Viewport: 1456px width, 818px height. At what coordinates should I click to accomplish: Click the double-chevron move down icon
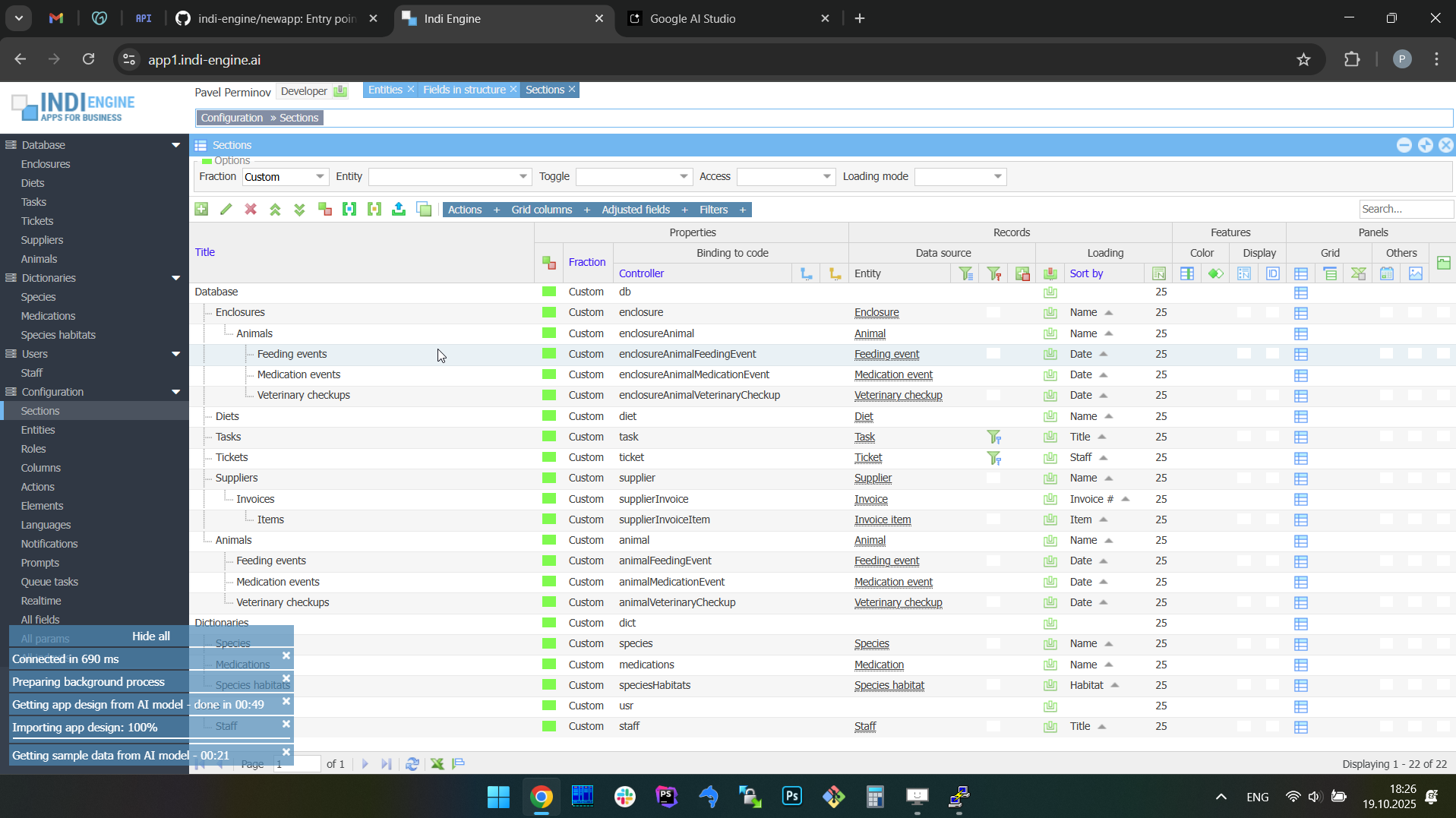(x=300, y=210)
